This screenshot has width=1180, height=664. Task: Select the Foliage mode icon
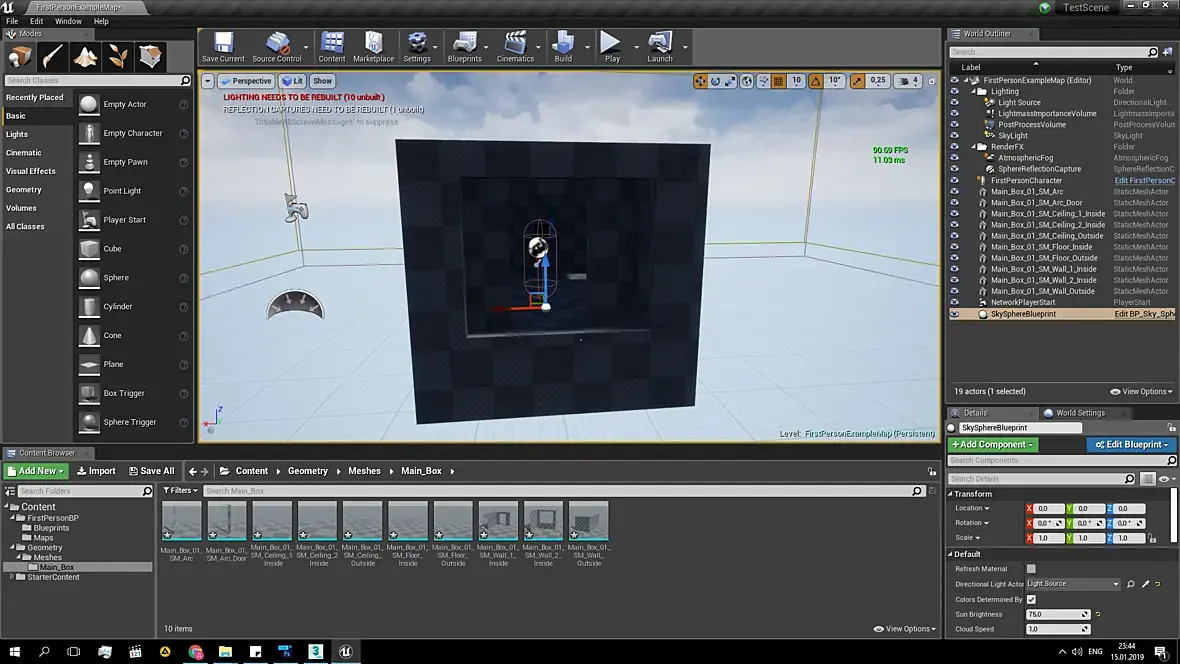coord(118,56)
